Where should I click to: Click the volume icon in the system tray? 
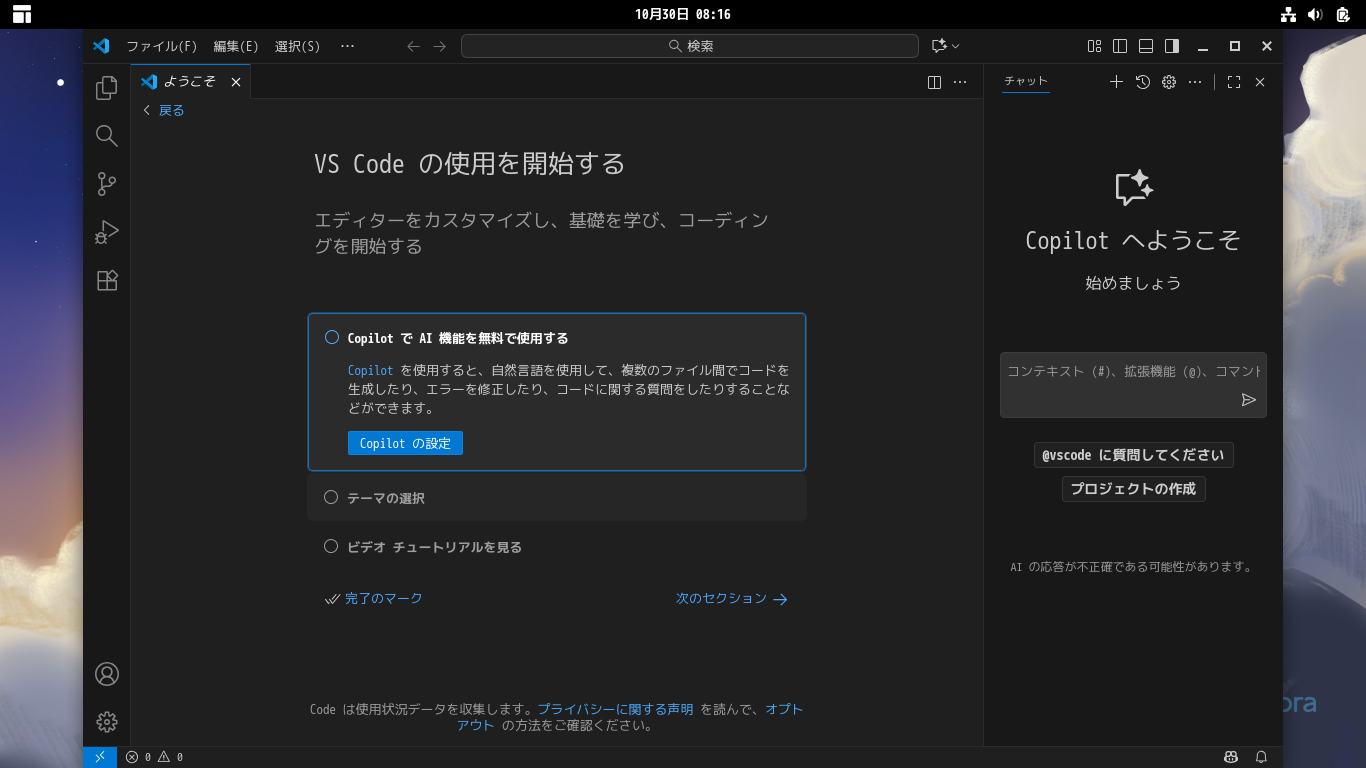pos(1315,14)
